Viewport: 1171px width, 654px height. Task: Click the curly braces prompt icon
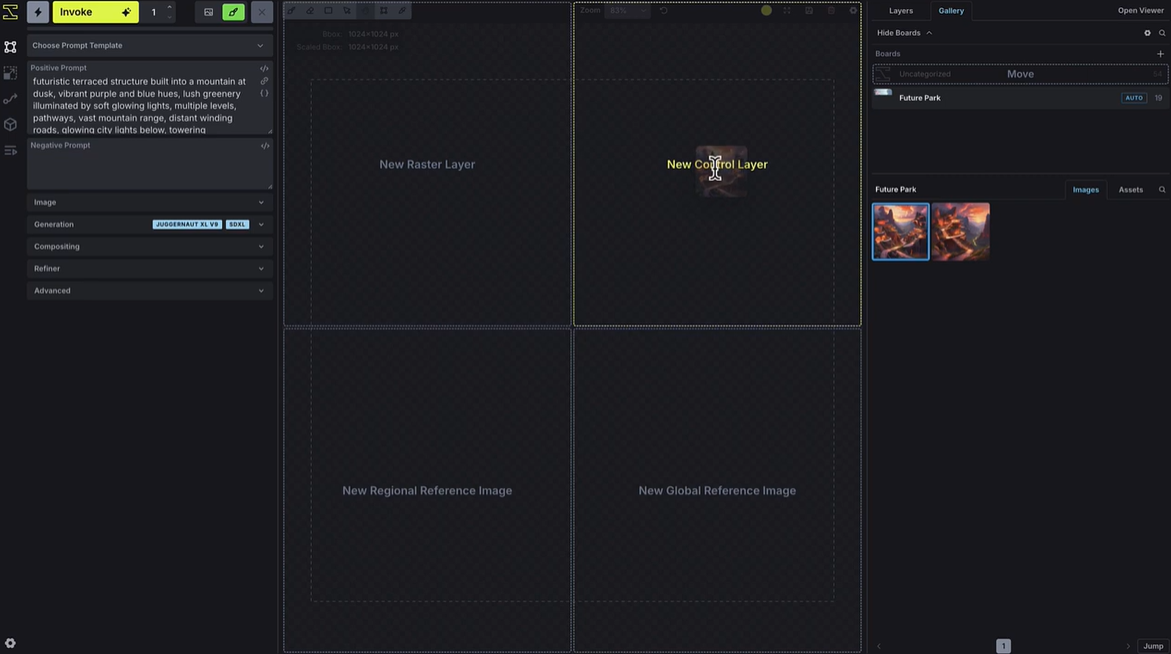[x=264, y=93]
